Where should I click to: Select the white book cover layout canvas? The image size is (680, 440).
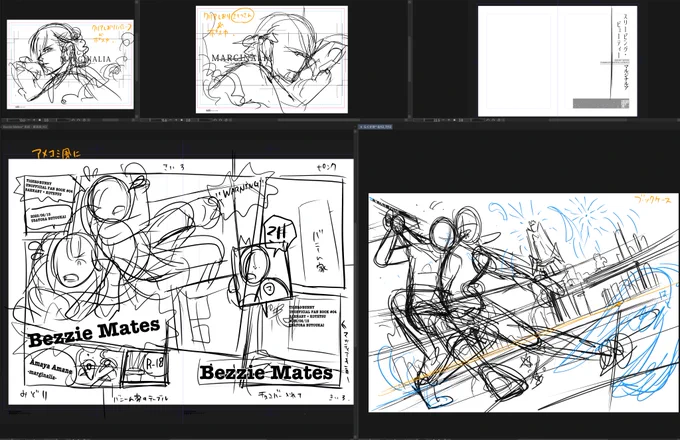click(557, 61)
